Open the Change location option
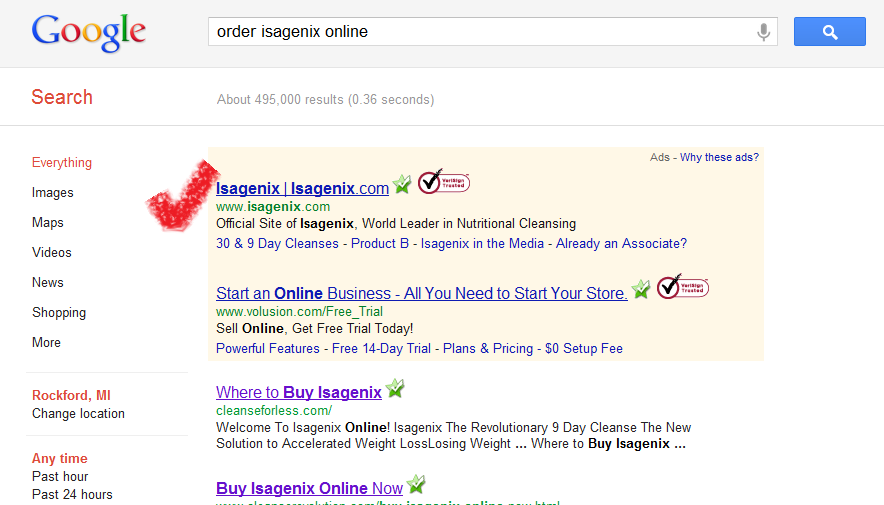Viewport: 884px width, 505px height. 78,414
